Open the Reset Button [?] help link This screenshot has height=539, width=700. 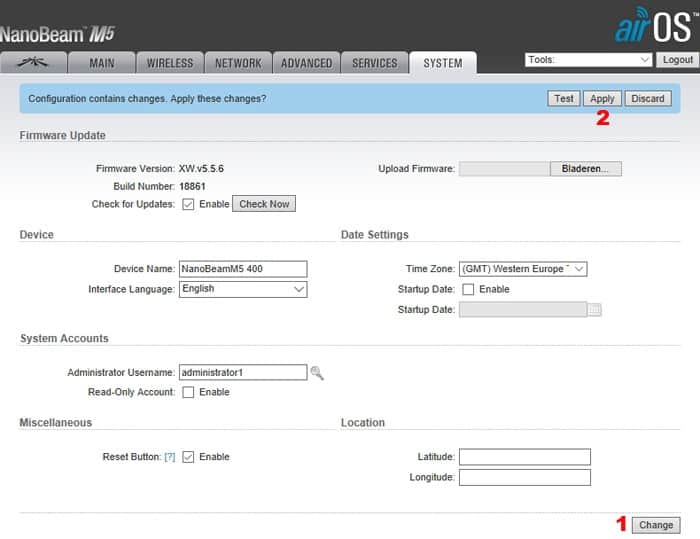pos(170,457)
